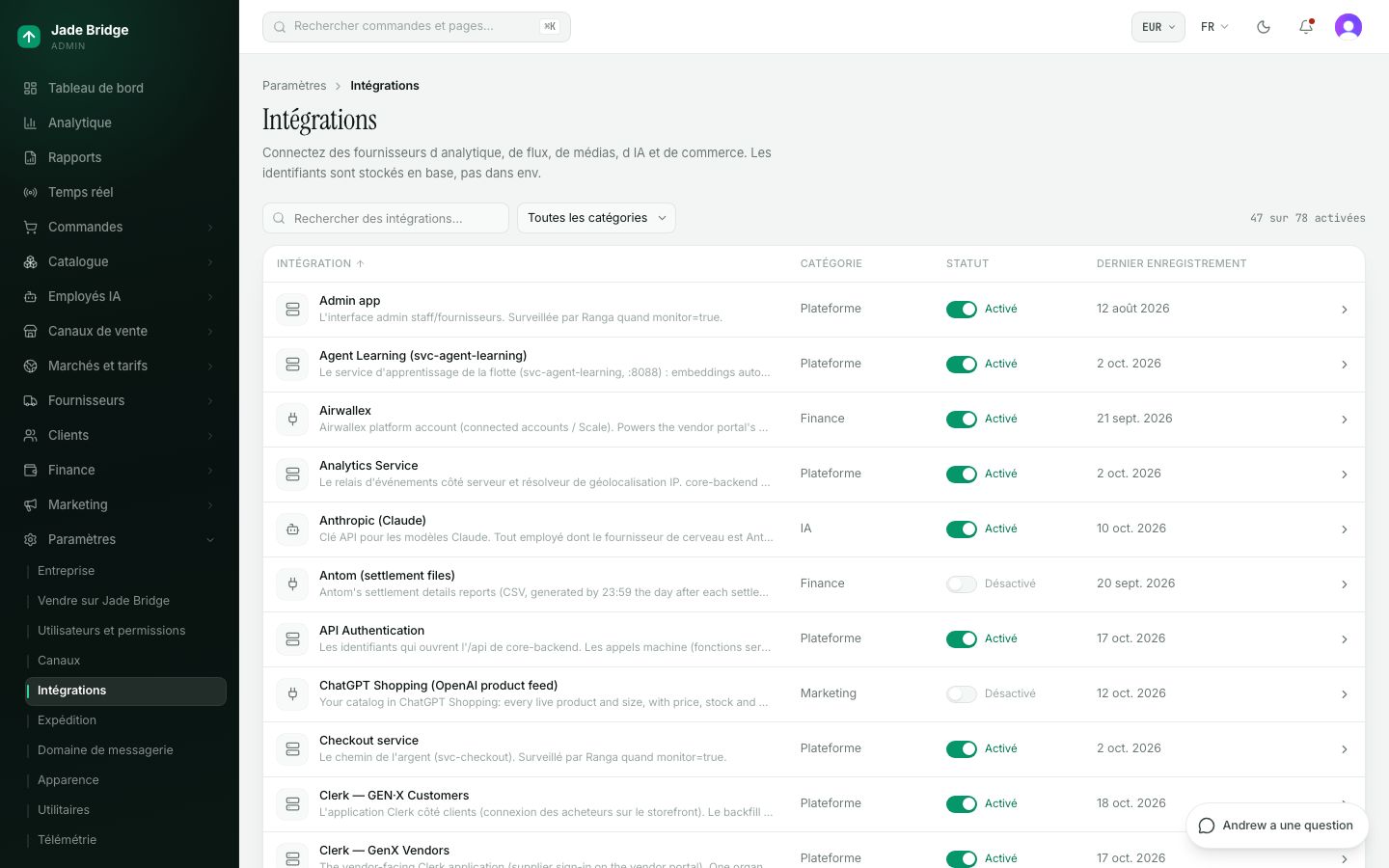1389x868 pixels.
Task: Open the FR language dropdown
Action: click(1214, 27)
